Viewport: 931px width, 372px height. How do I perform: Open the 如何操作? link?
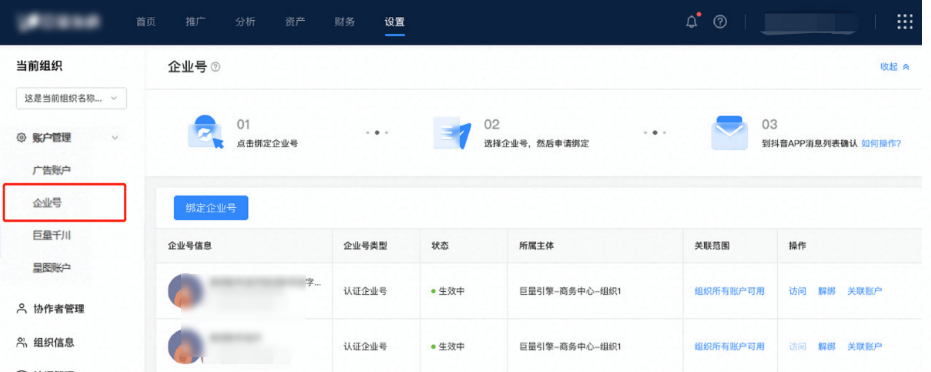[881, 143]
